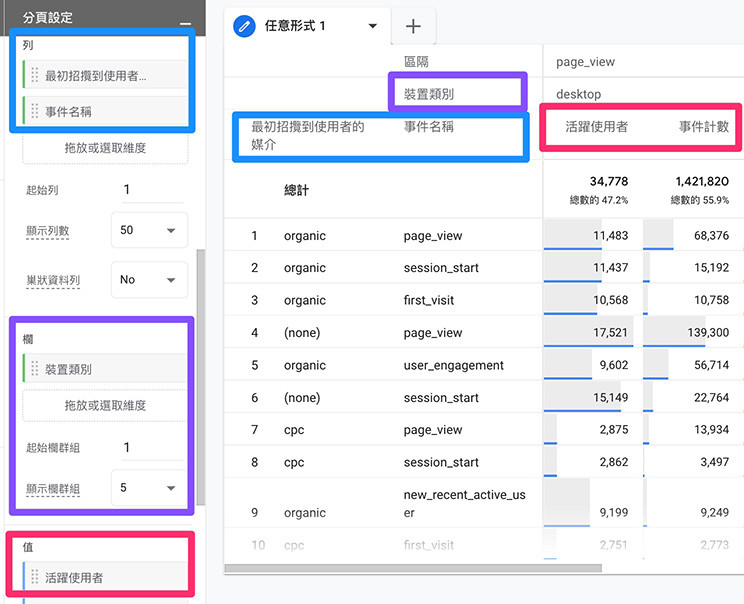Grab the drag handle of 活躍使用者 value
Image resolution: width=744 pixels, height=604 pixels.
pos(35,577)
